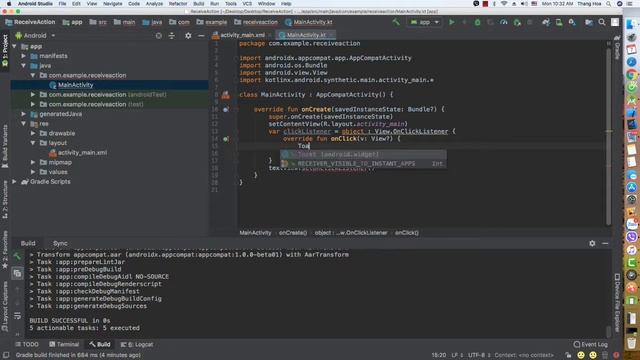Open Build panel settings gear
Screen dimensions: 640x360
click(592, 243)
